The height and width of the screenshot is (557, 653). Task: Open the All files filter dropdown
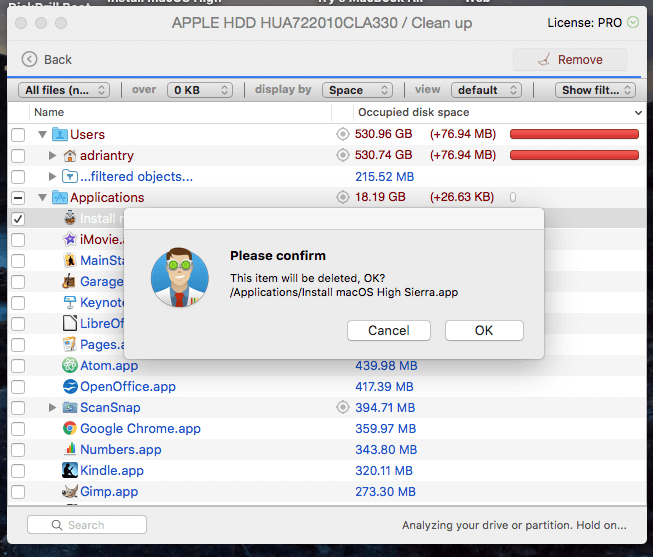pyautogui.click(x=64, y=90)
